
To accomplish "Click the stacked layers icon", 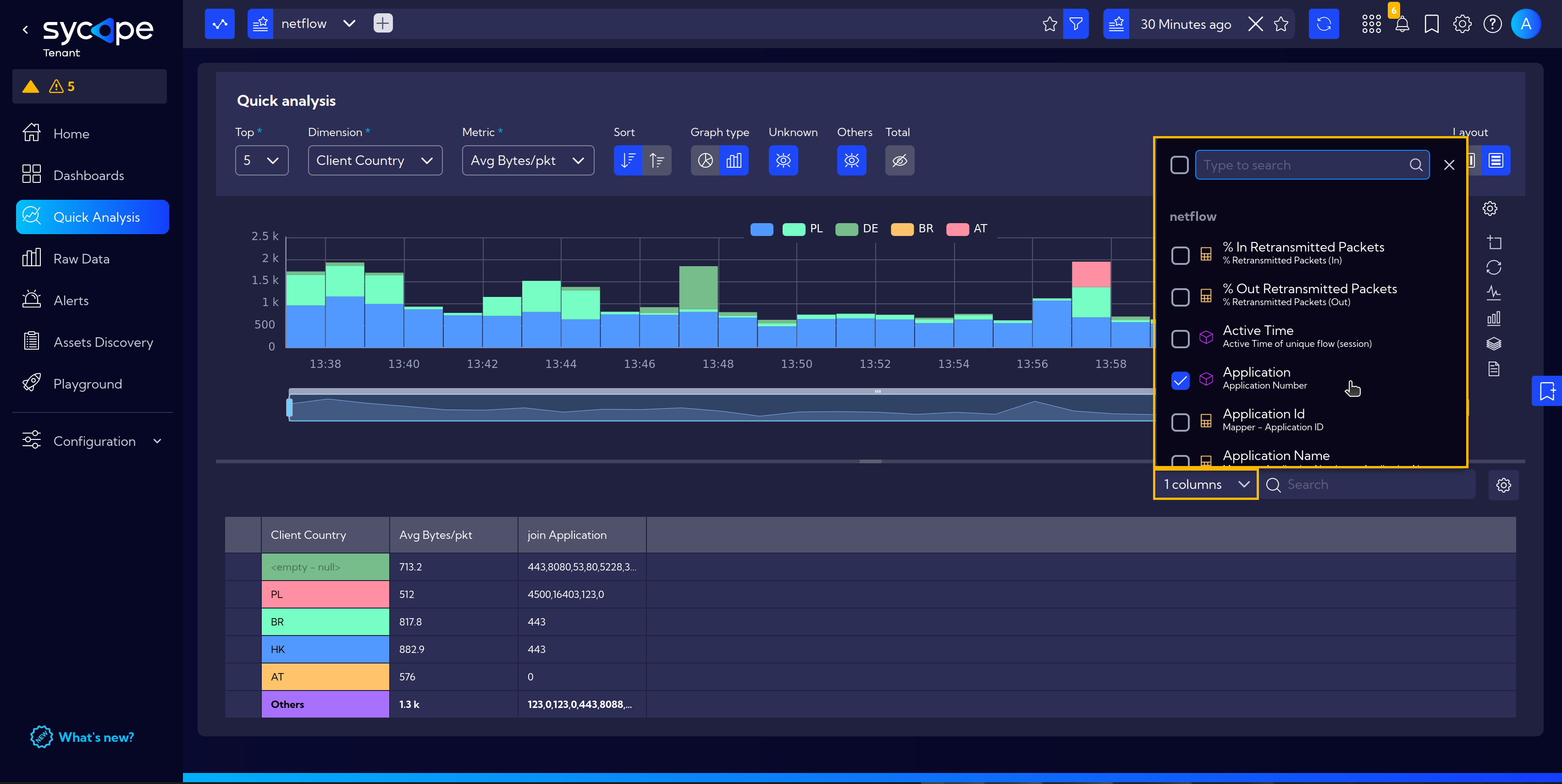I will click(x=1494, y=344).
